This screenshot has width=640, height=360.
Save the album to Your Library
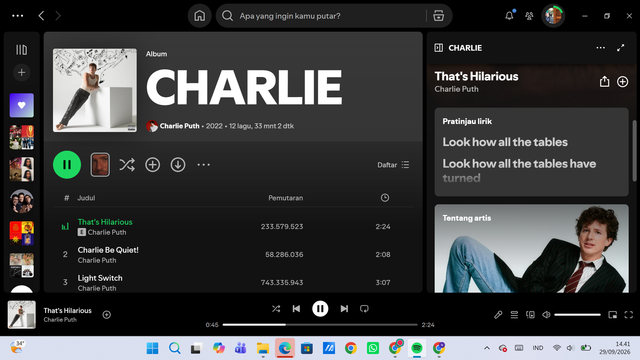pos(153,165)
